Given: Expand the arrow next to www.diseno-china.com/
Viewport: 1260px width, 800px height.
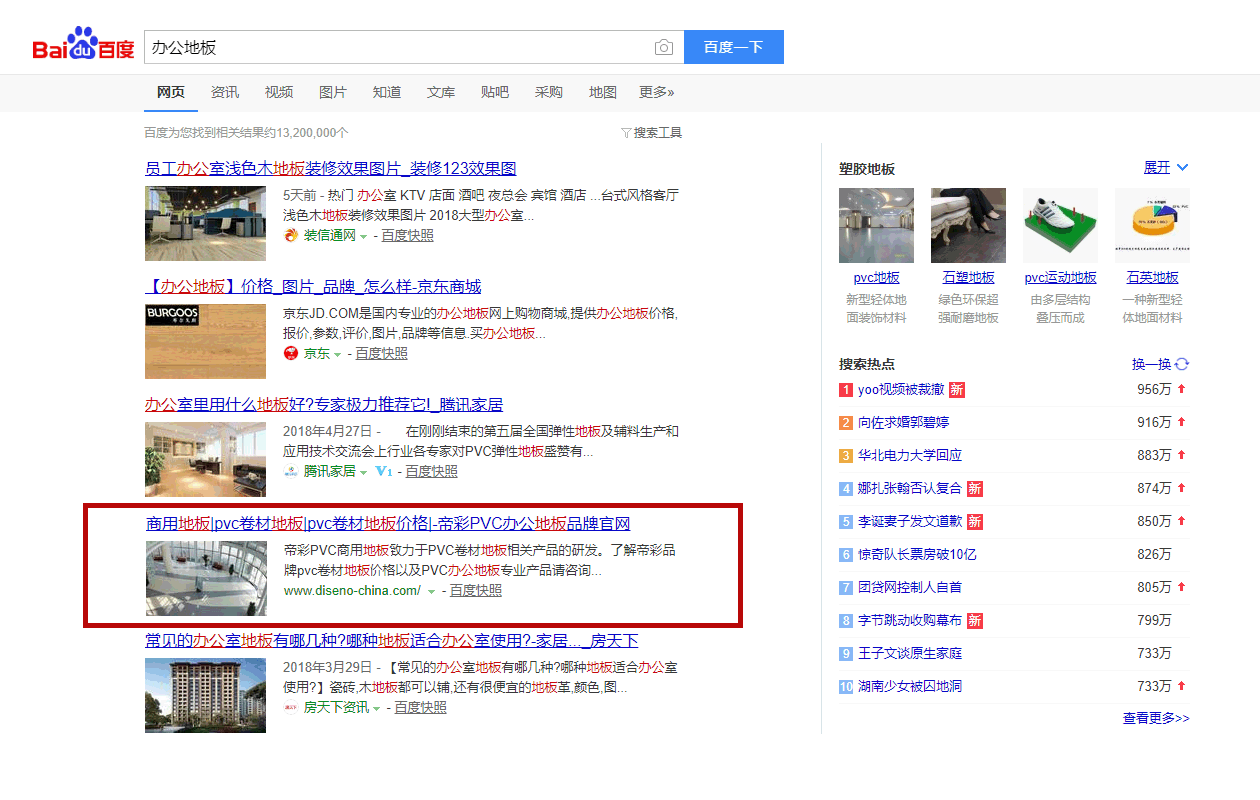Looking at the screenshot, I should pyautogui.click(x=432, y=592).
